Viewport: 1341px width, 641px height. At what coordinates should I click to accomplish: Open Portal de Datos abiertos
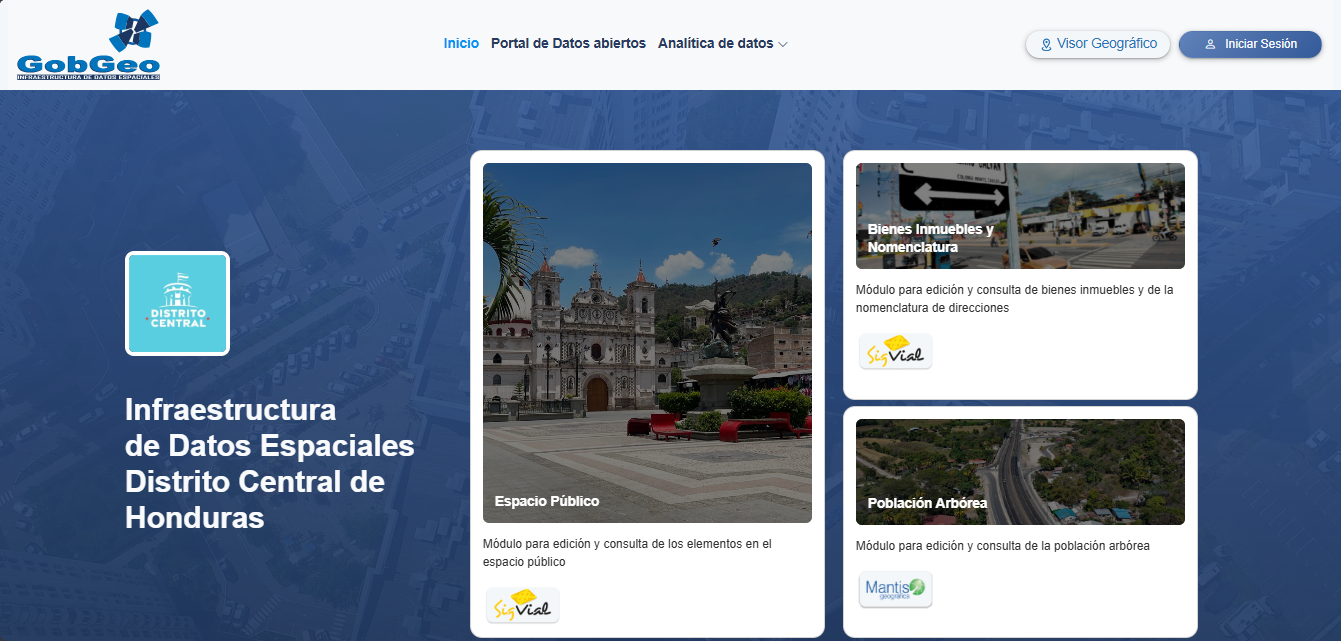coord(568,44)
